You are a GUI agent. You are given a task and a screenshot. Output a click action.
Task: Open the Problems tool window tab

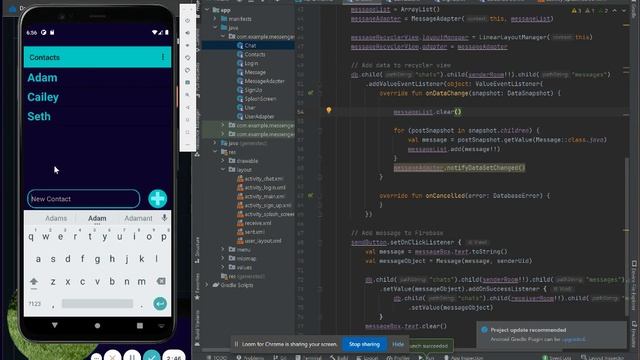(x=250, y=358)
